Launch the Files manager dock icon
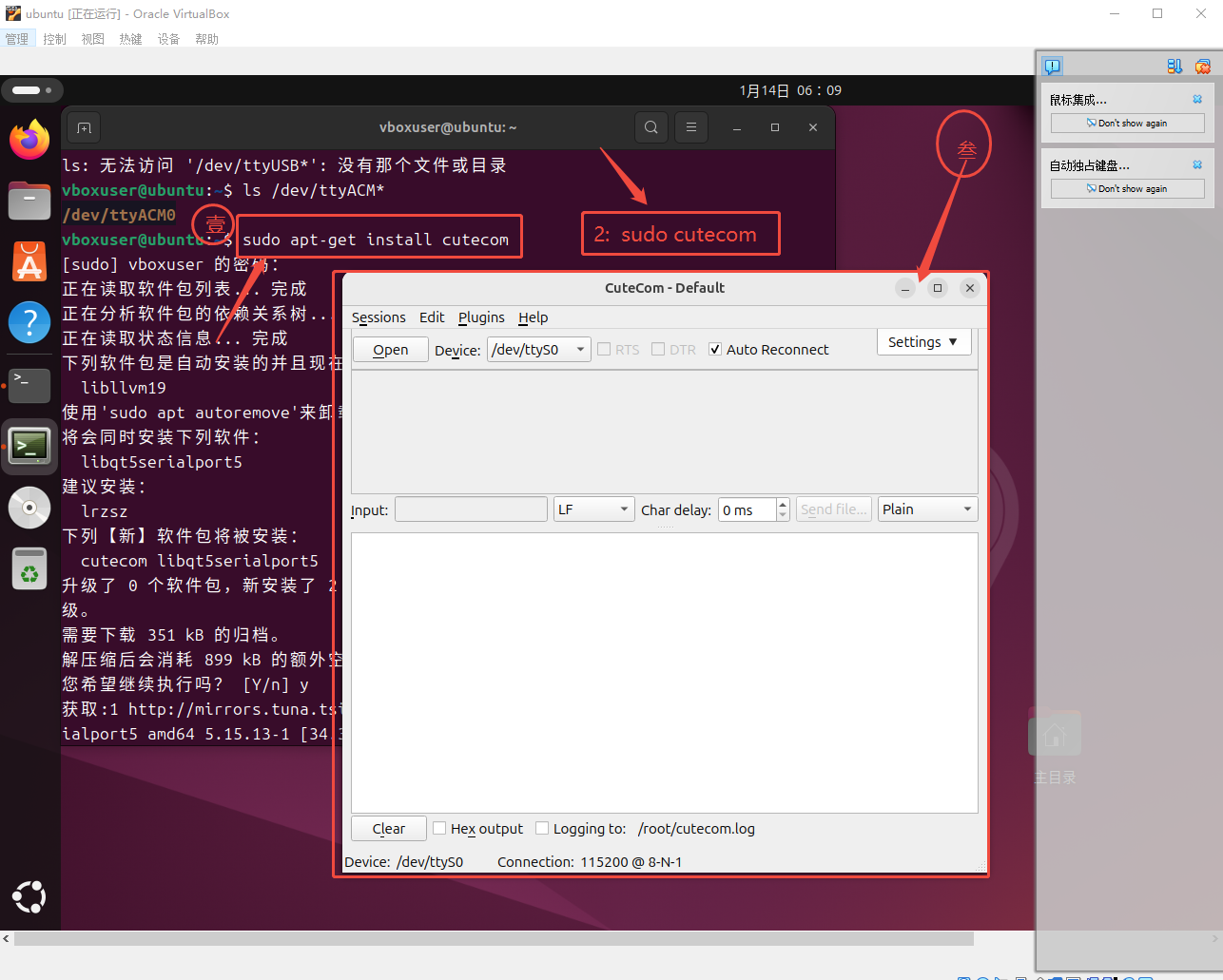 (29, 202)
